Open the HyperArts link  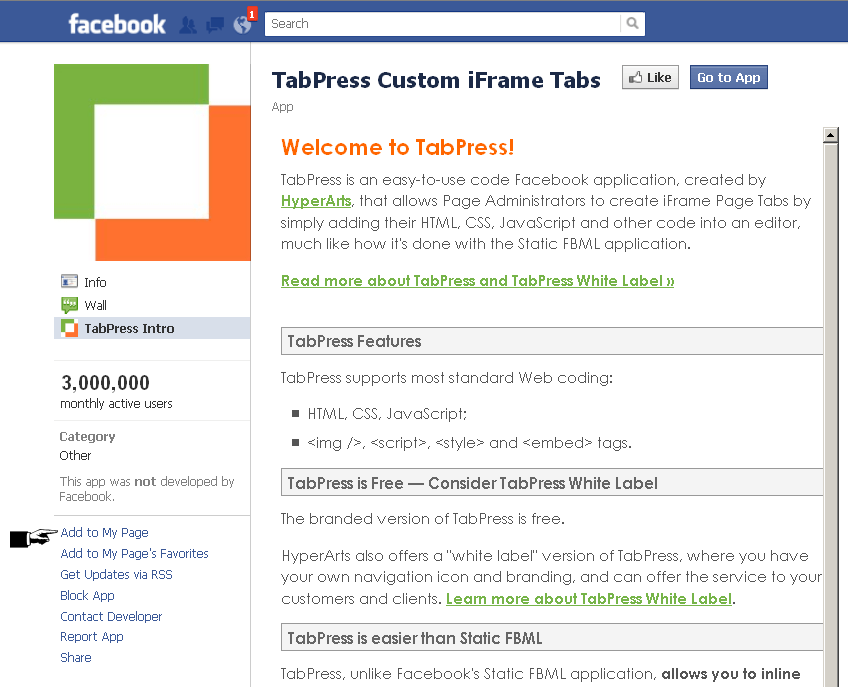(x=315, y=201)
